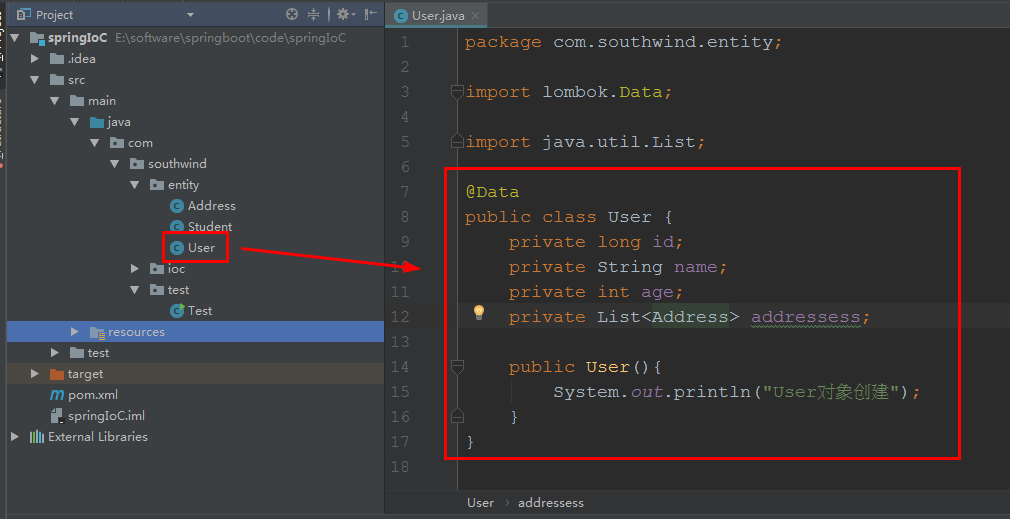Image resolution: width=1010 pixels, height=519 pixels.
Task: Click the addressess field name on line 12
Action: coord(806,317)
